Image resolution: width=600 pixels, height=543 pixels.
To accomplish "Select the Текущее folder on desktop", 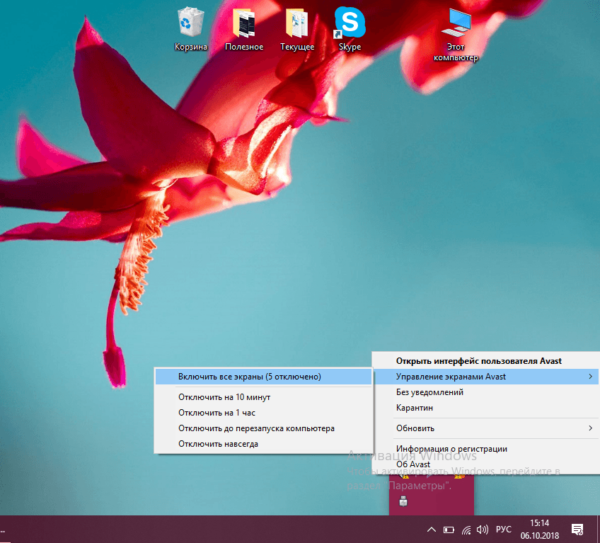I will tap(297, 30).
